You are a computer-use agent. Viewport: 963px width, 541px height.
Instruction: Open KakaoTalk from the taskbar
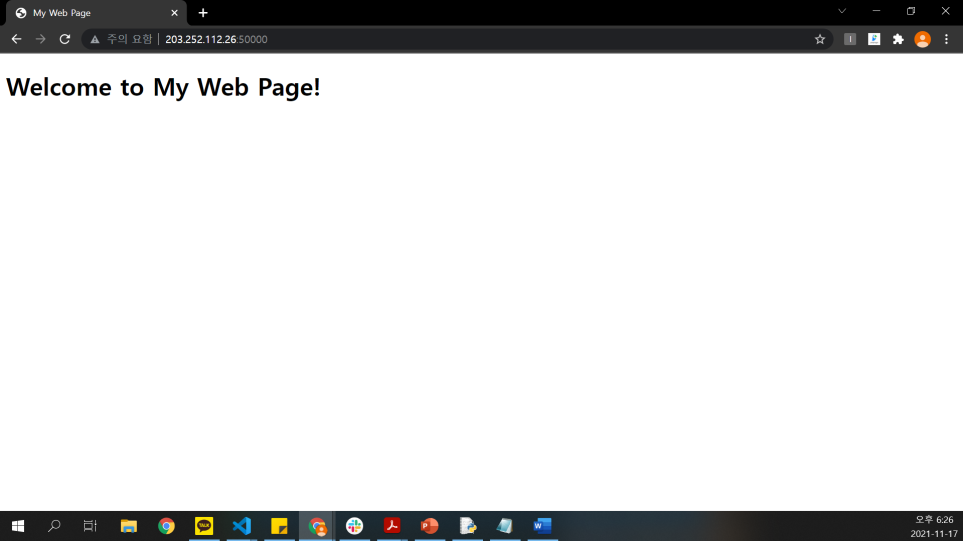204,526
